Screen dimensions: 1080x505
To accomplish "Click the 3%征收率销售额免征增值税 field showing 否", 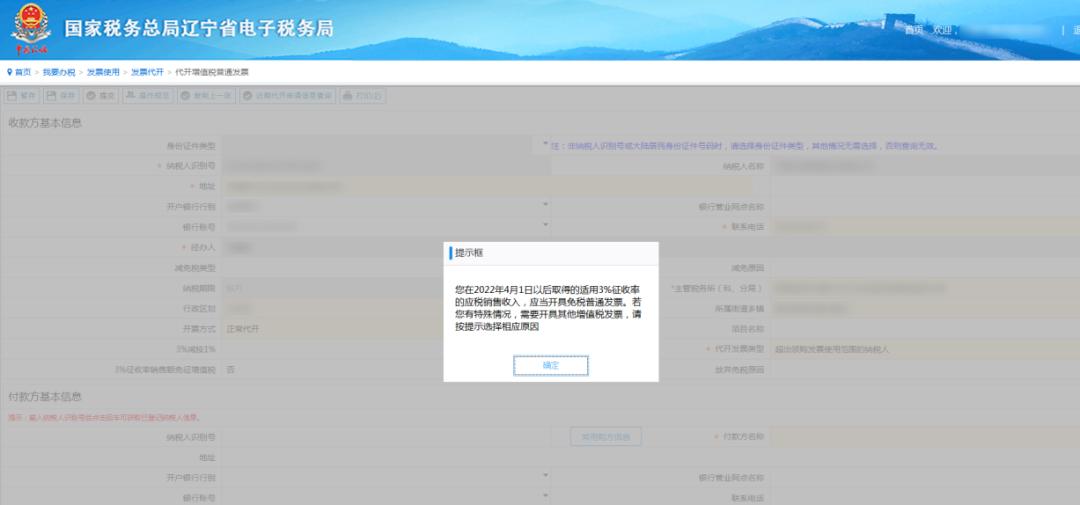I will [x=333, y=370].
